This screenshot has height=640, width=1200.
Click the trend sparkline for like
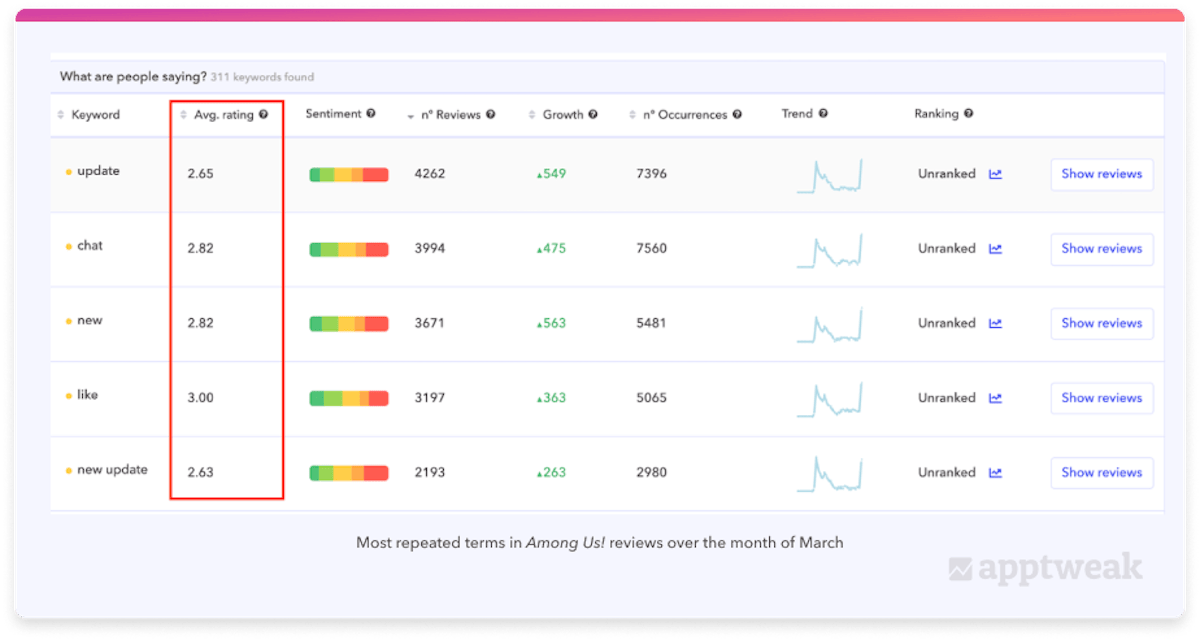(829, 398)
